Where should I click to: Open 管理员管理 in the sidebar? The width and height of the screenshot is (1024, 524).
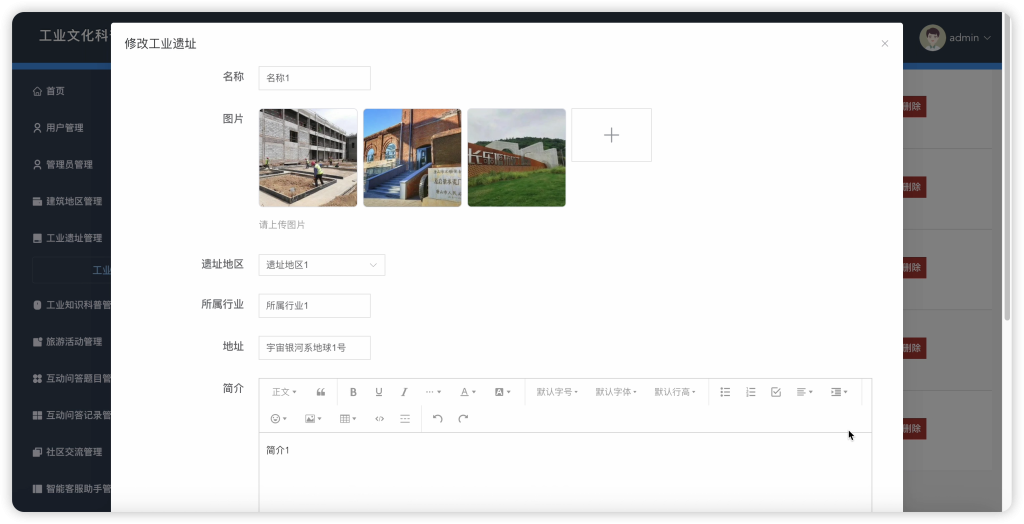pyautogui.click(x=69, y=164)
